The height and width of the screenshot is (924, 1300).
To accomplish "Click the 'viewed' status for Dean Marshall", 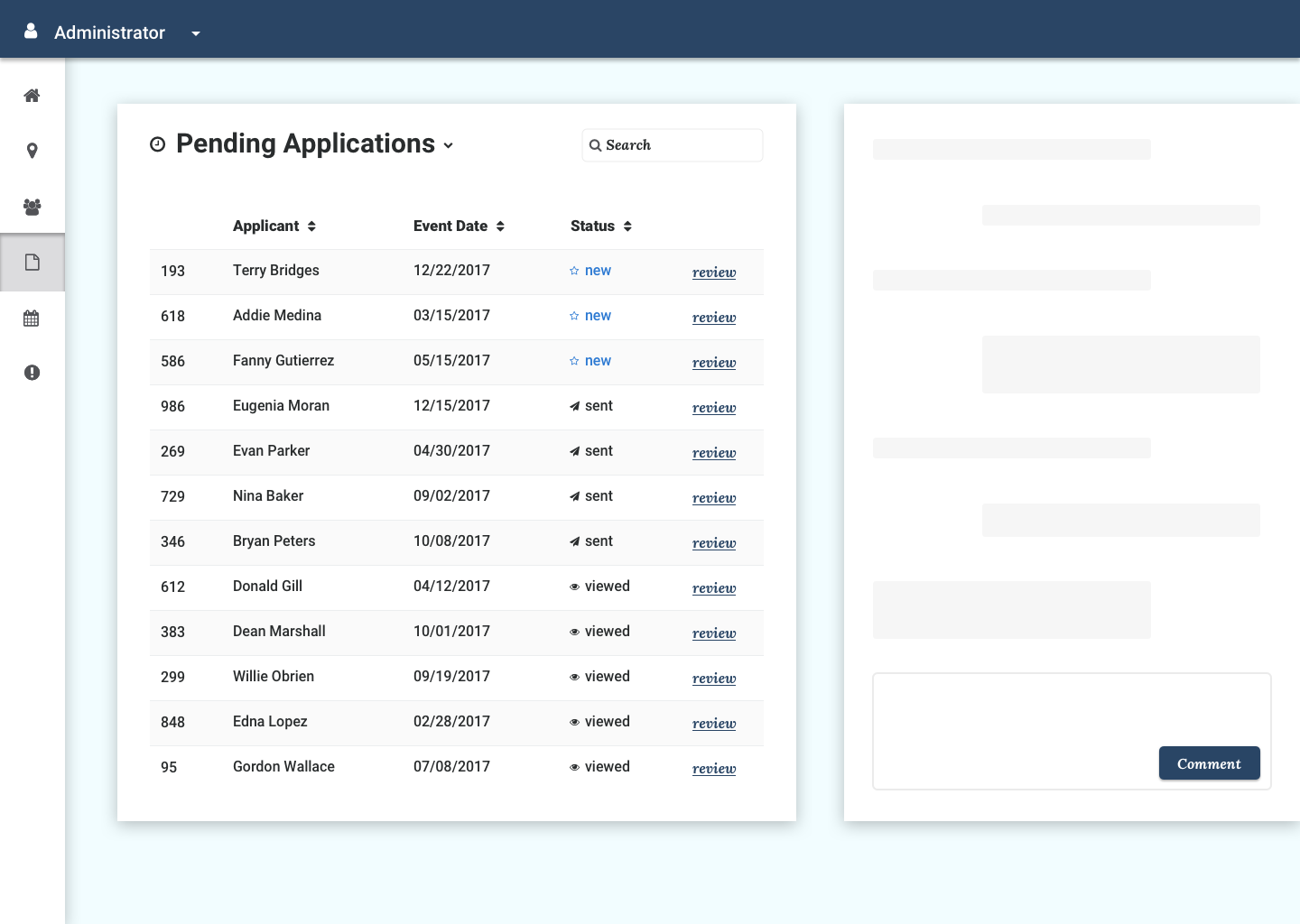I will point(608,632).
